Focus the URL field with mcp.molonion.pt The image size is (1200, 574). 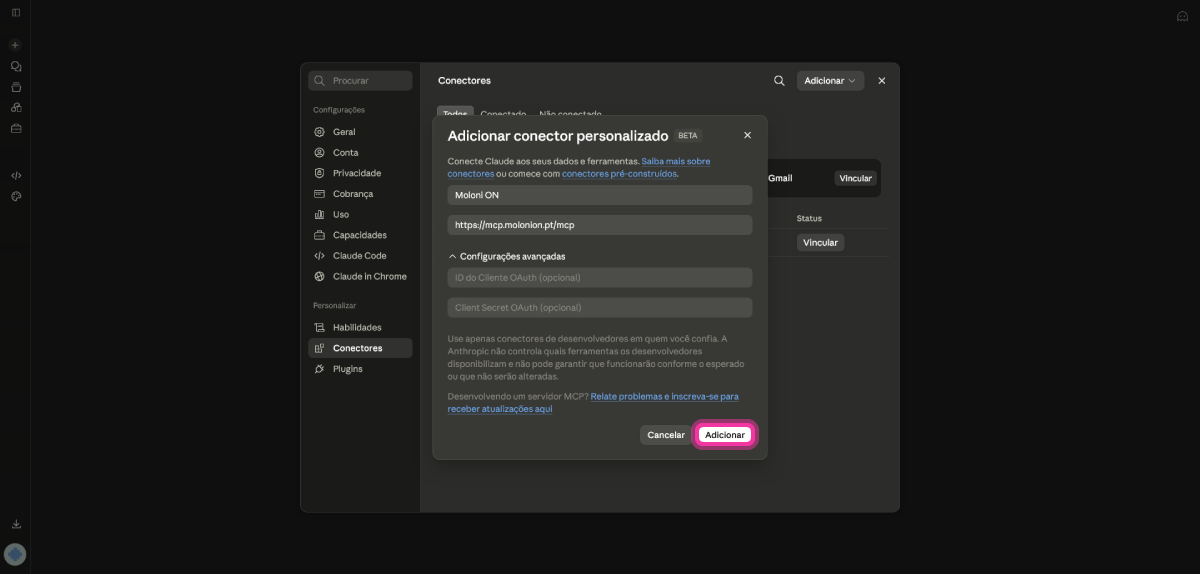tap(600, 225)
